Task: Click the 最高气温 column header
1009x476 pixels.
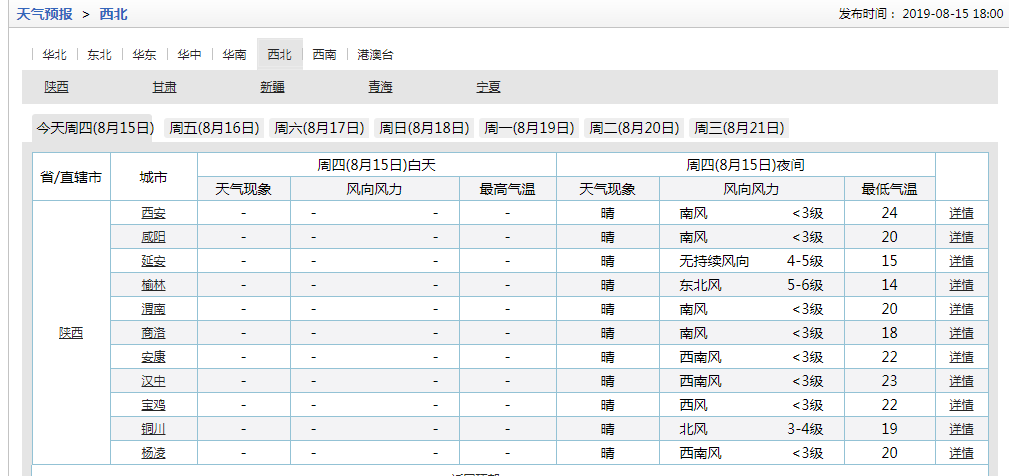Action: coord(508,189)
